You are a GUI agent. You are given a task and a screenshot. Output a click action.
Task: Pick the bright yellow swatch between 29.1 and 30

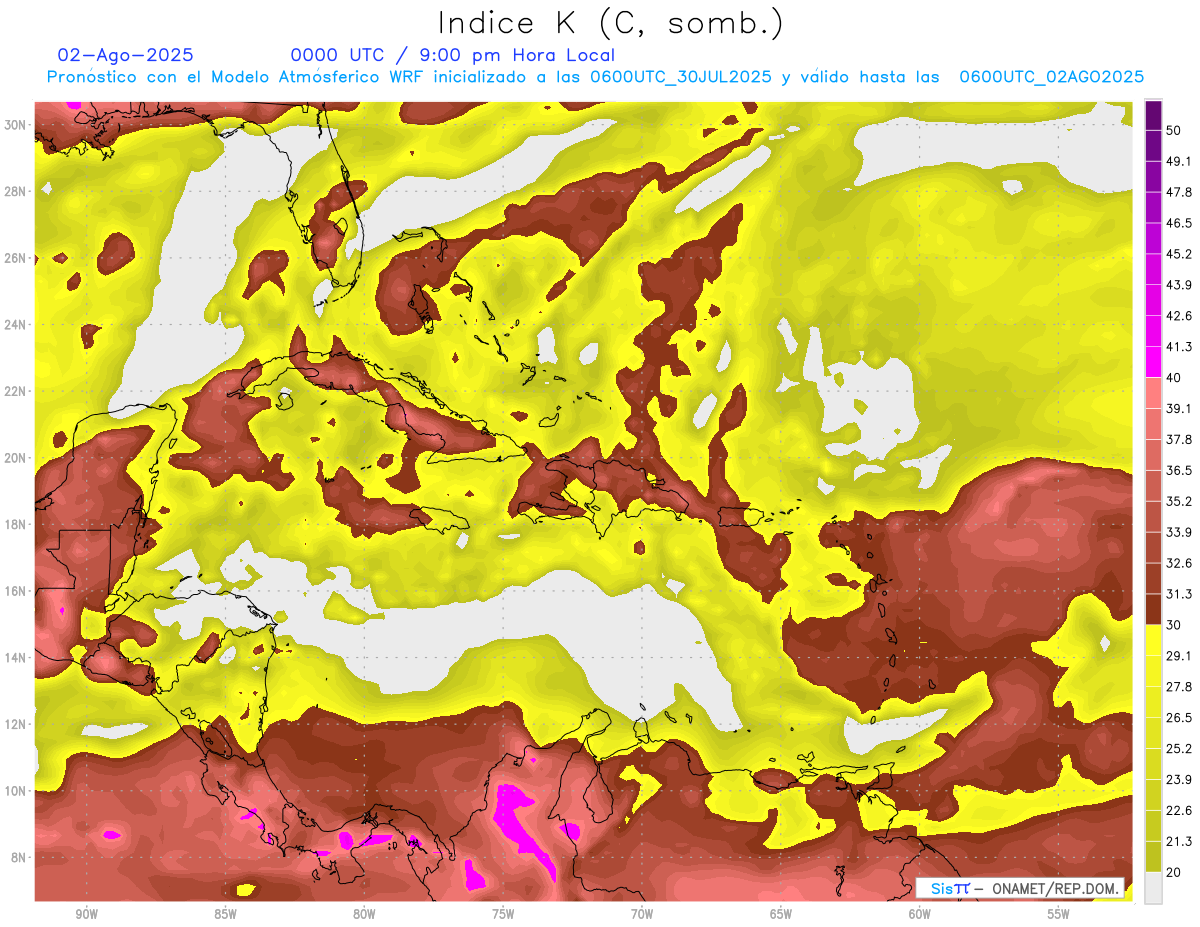pyautogui.click(x=1153, y=640)
